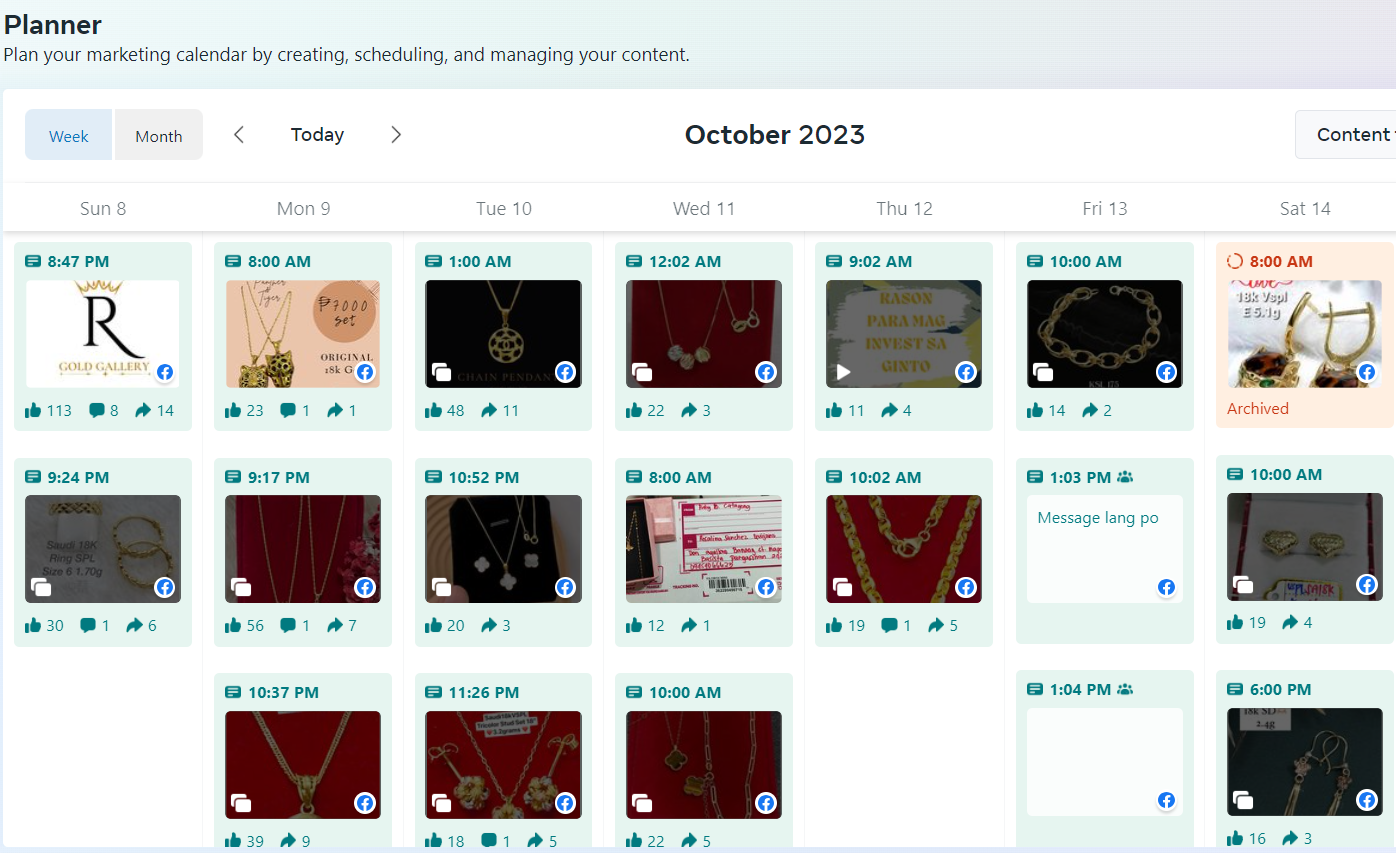Switch to the Month view tab

pos(159,135)
